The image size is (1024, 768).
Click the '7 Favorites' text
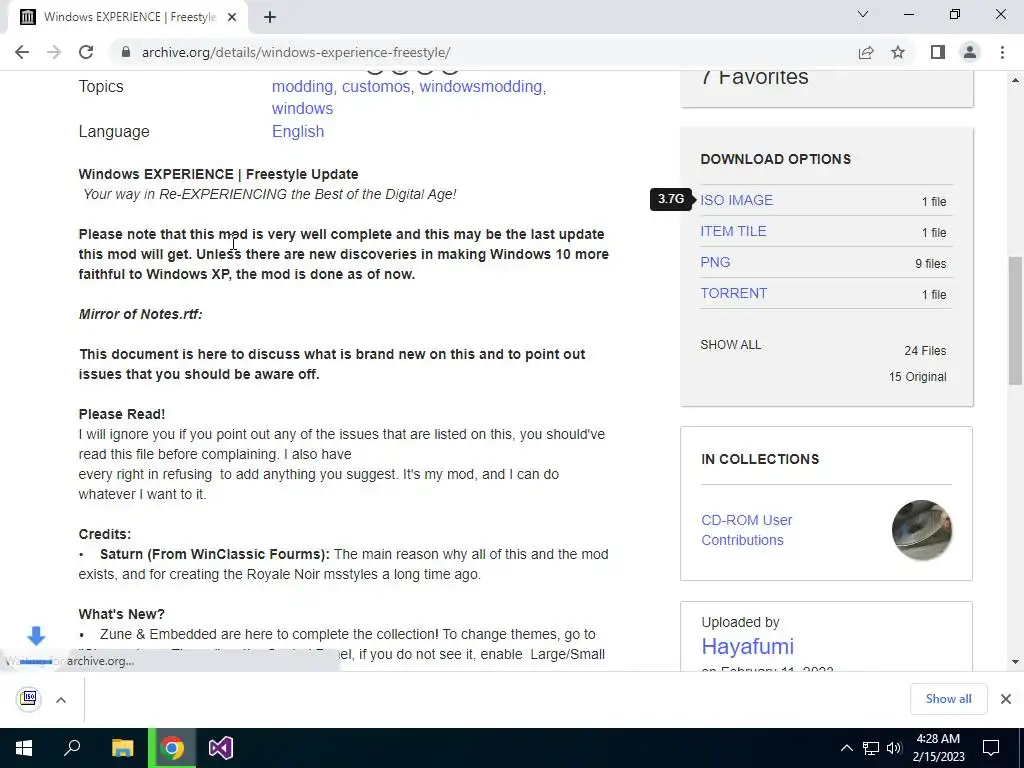[755, 77]
